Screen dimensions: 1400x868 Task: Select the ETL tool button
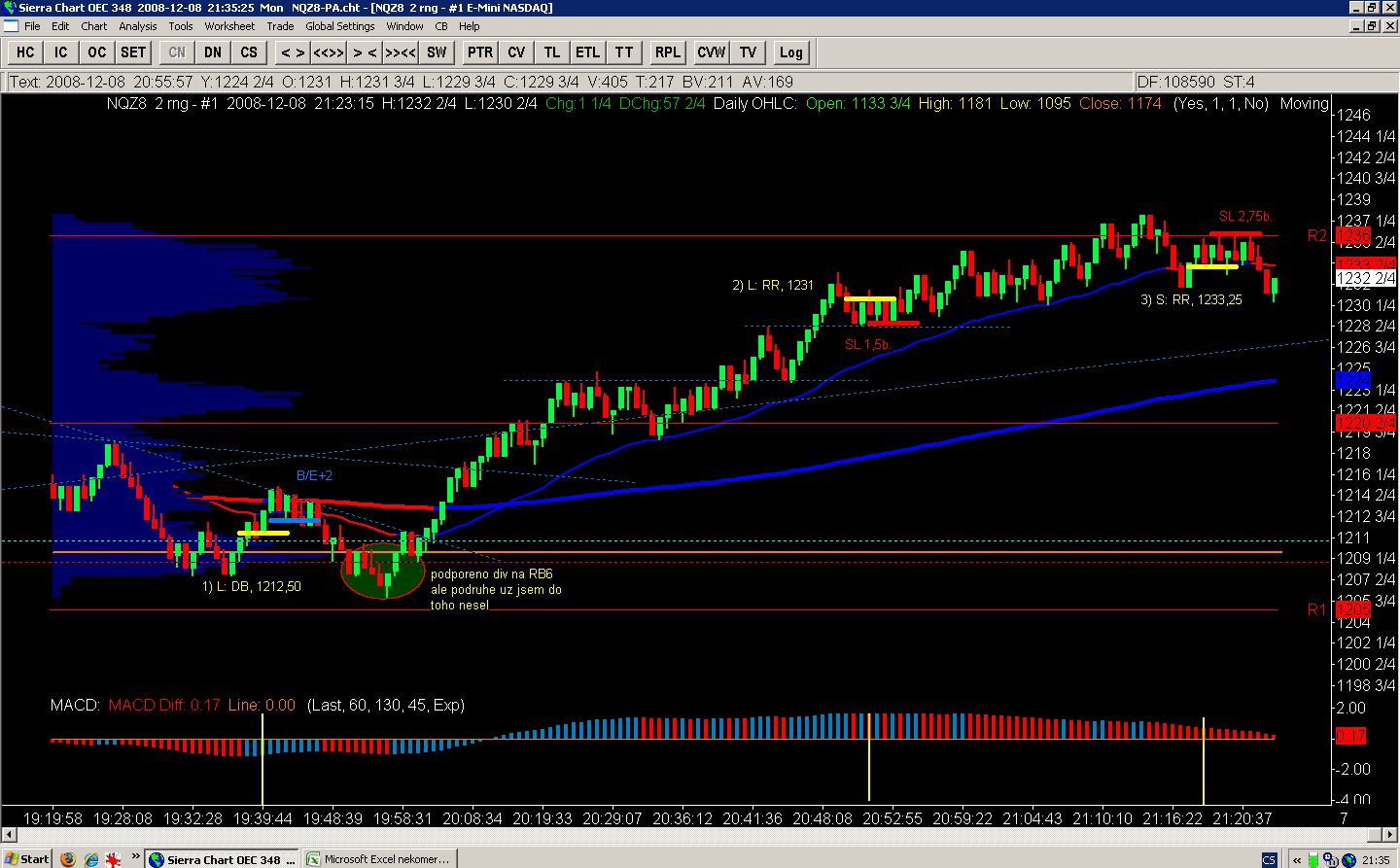point(587,52)
